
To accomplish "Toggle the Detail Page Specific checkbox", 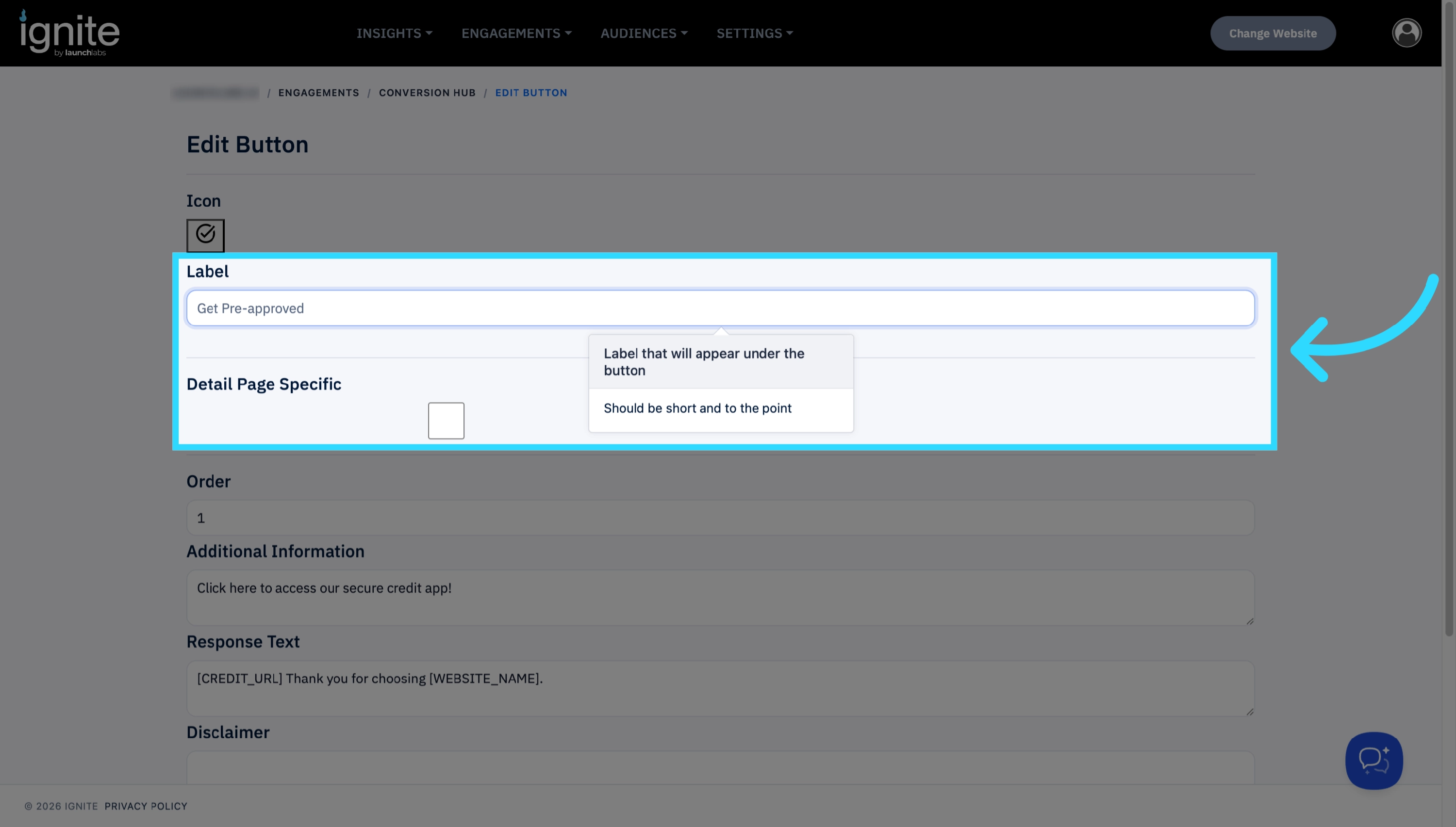I will [x=446, y=421].
